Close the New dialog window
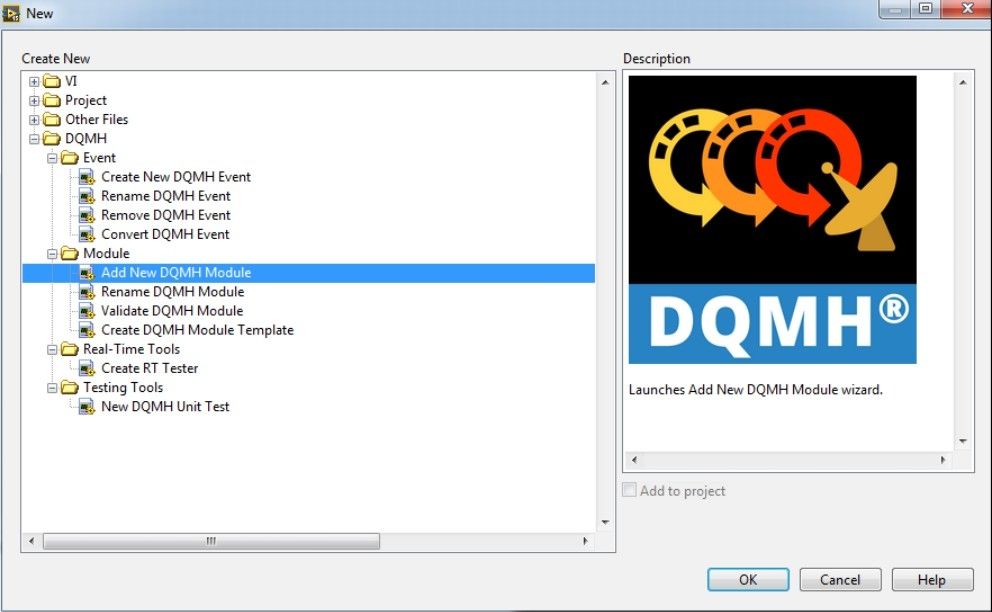The height and width of the screenshot is (612, 992). pyautogui.click(x=966, y=8)
